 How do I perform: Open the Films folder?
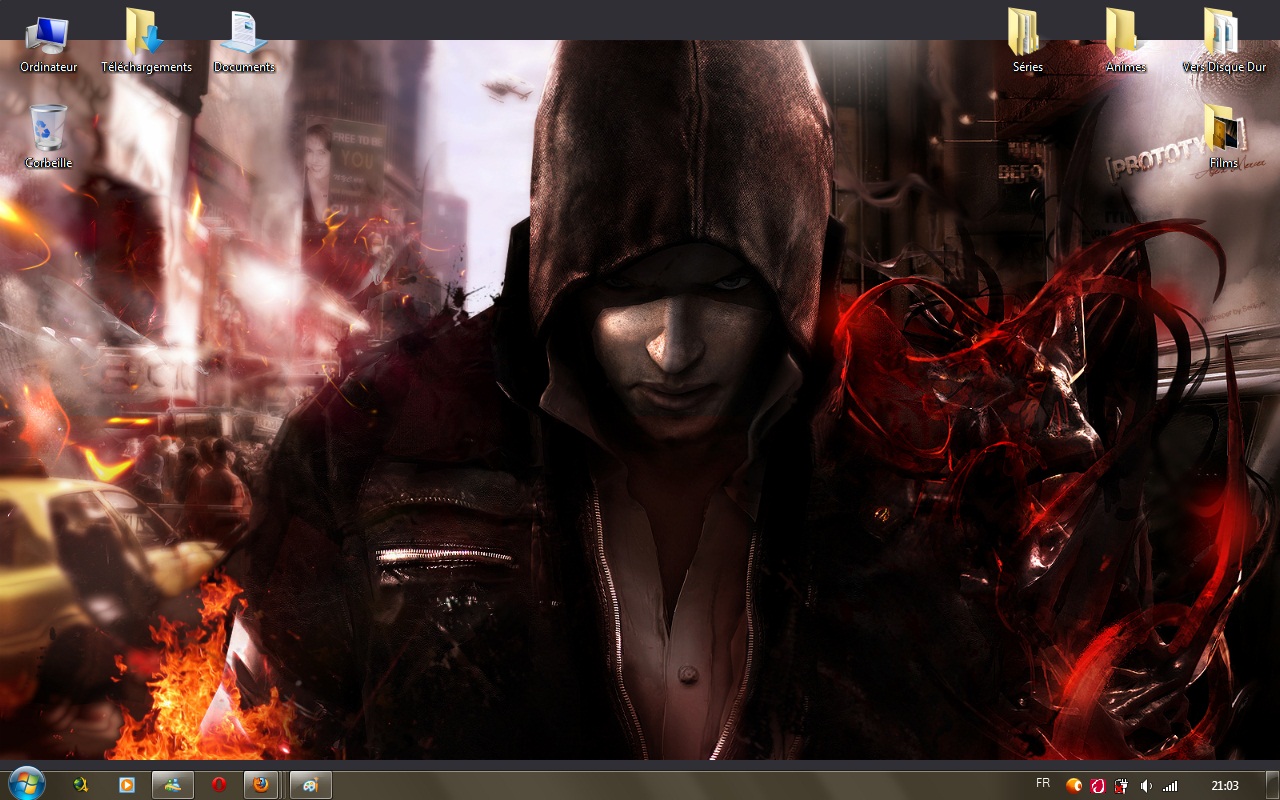click(1224, 137)
